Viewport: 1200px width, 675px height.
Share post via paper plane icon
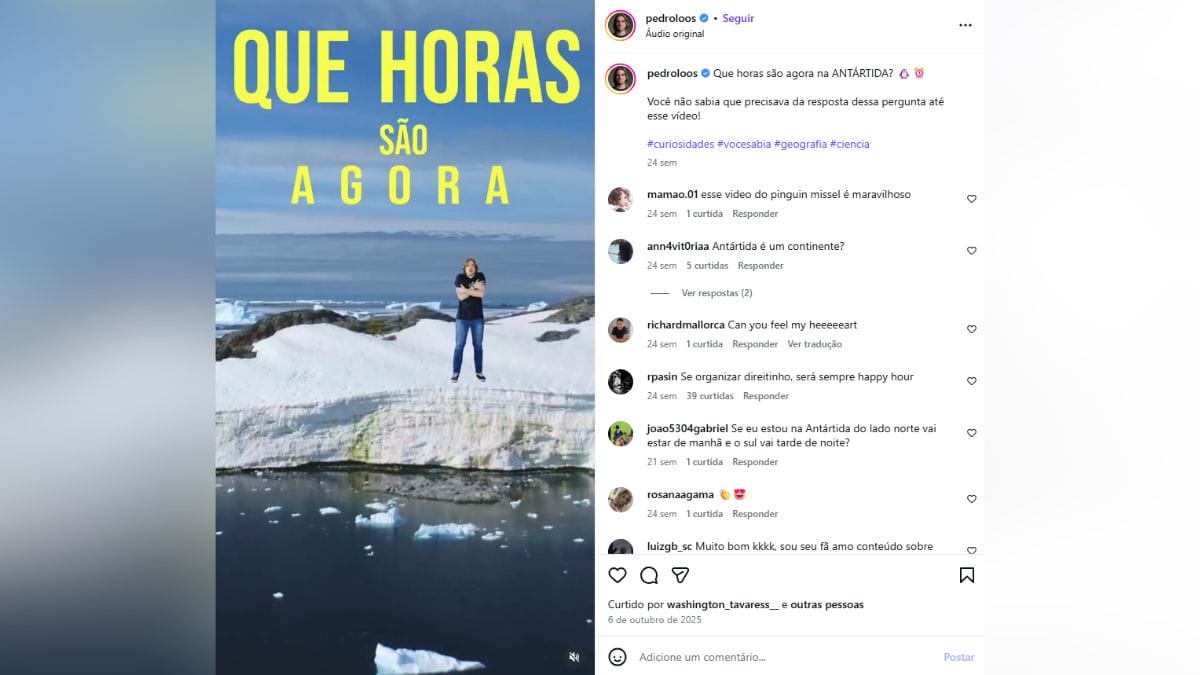point(680,575)
